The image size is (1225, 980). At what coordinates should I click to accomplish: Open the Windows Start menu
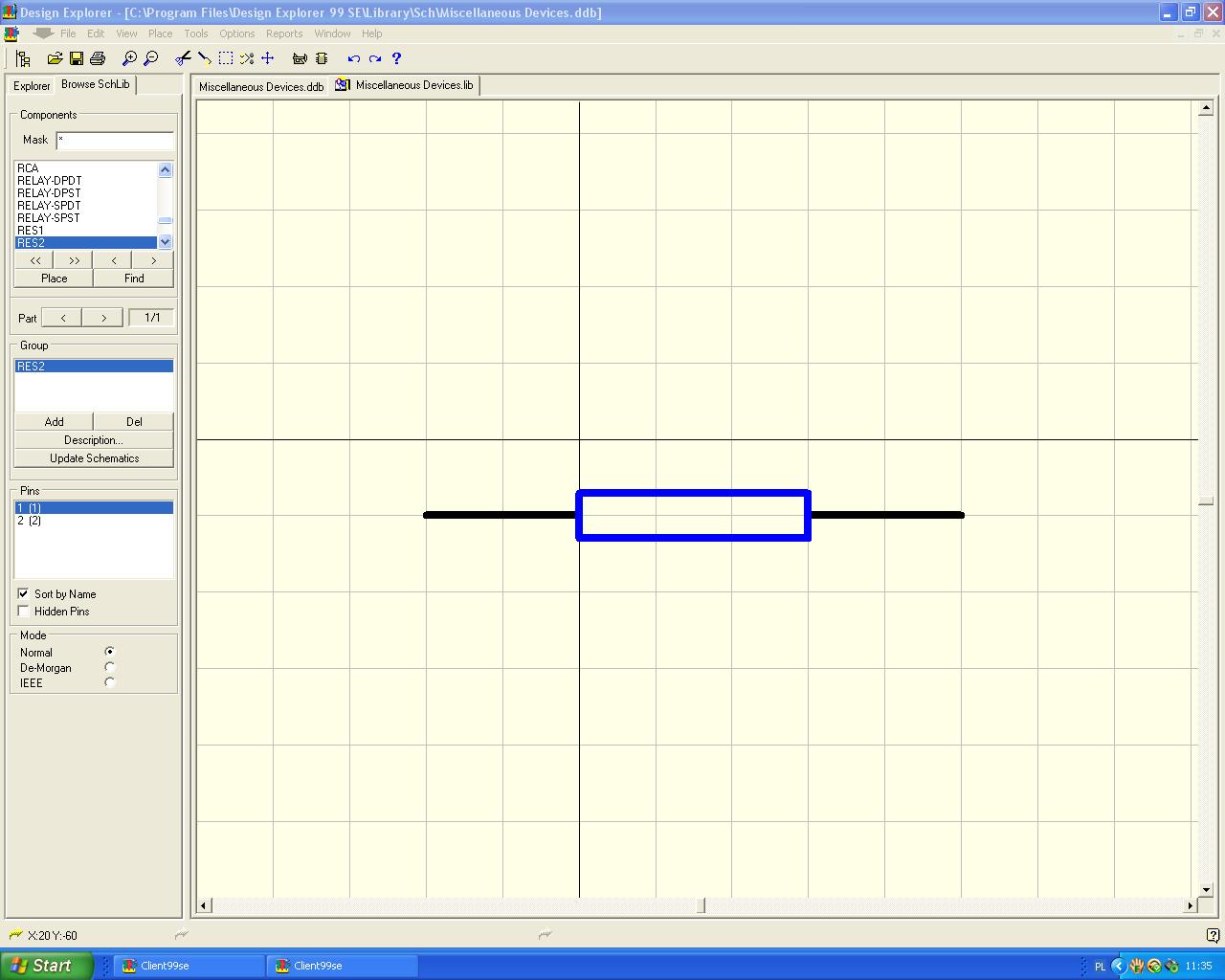(47, 966)
